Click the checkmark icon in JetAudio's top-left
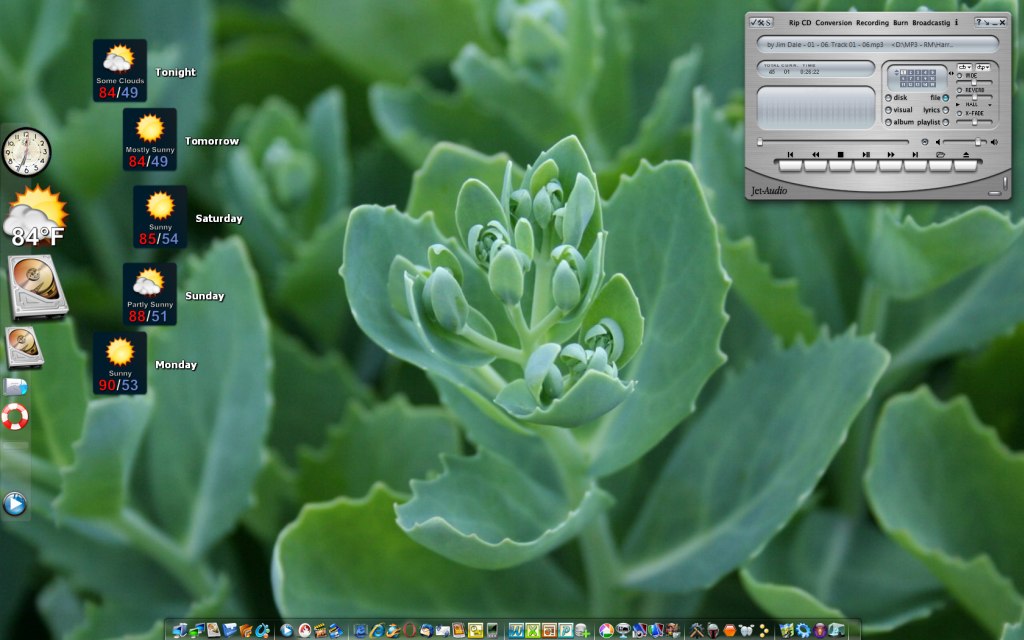The image size is (1024, 640). 754,22
